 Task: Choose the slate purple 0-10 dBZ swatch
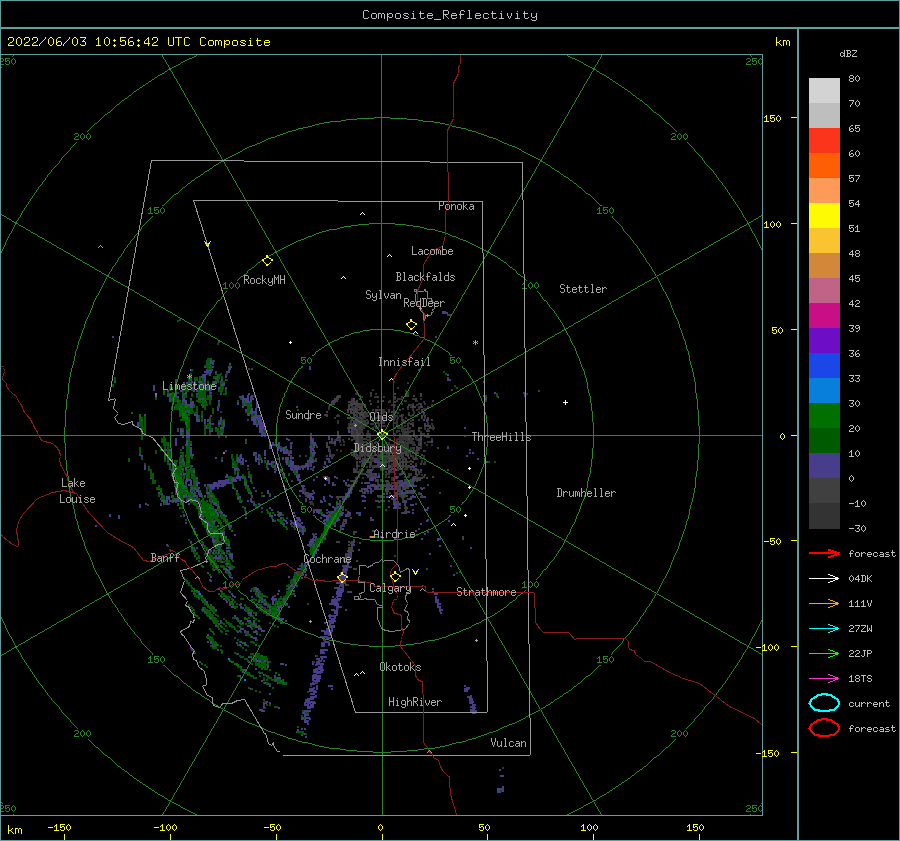(824, 465)
